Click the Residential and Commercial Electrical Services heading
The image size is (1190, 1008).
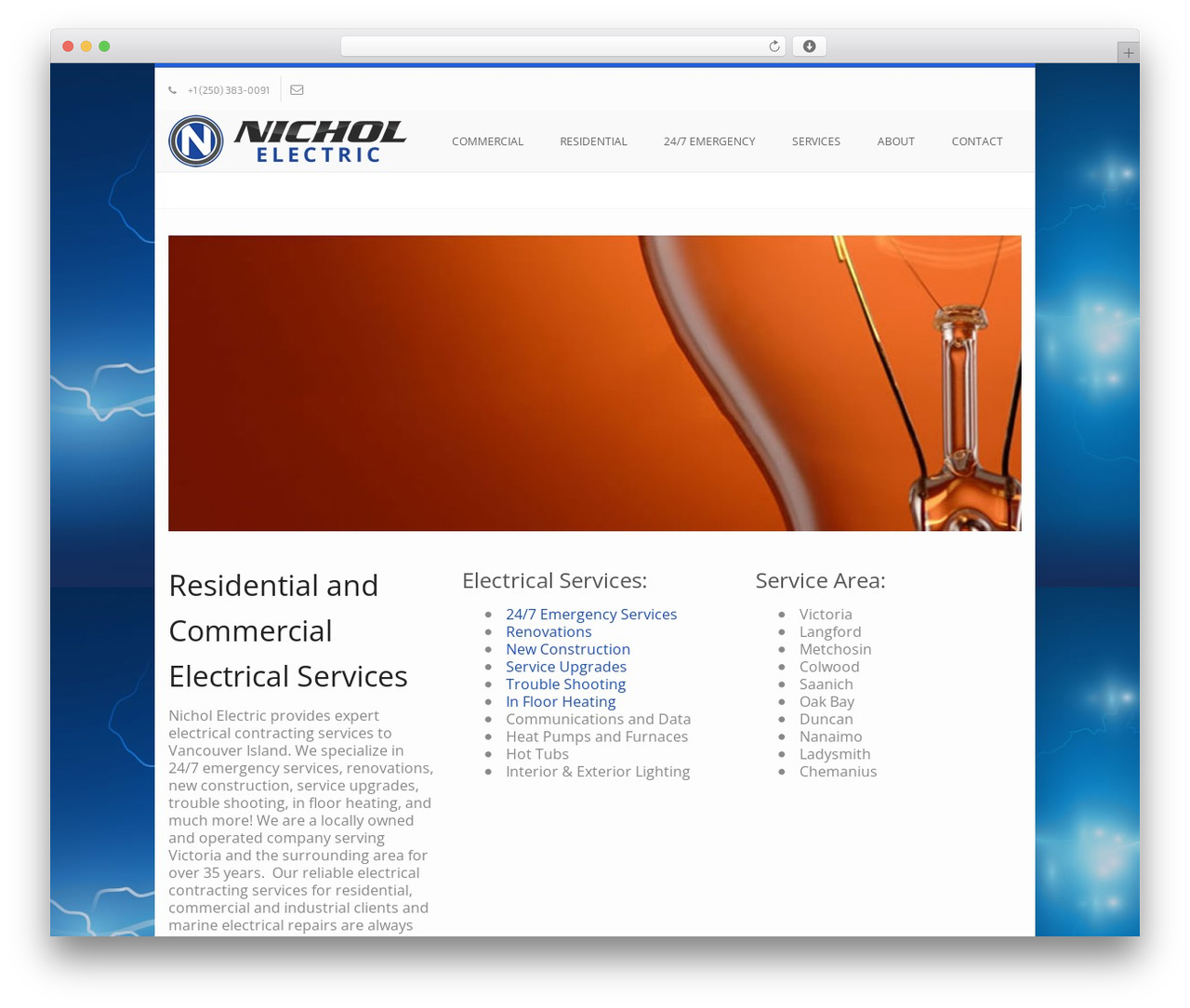[x=288, y=631]
